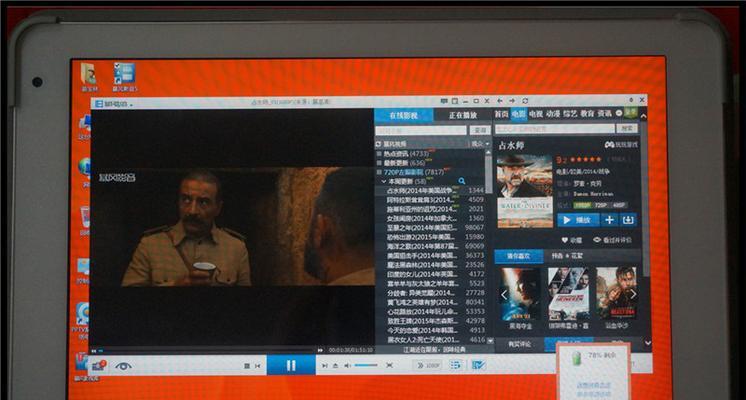Refresh the browser panel
The height and width of the screenshot is (400, 746).
(x=525, y=101)
